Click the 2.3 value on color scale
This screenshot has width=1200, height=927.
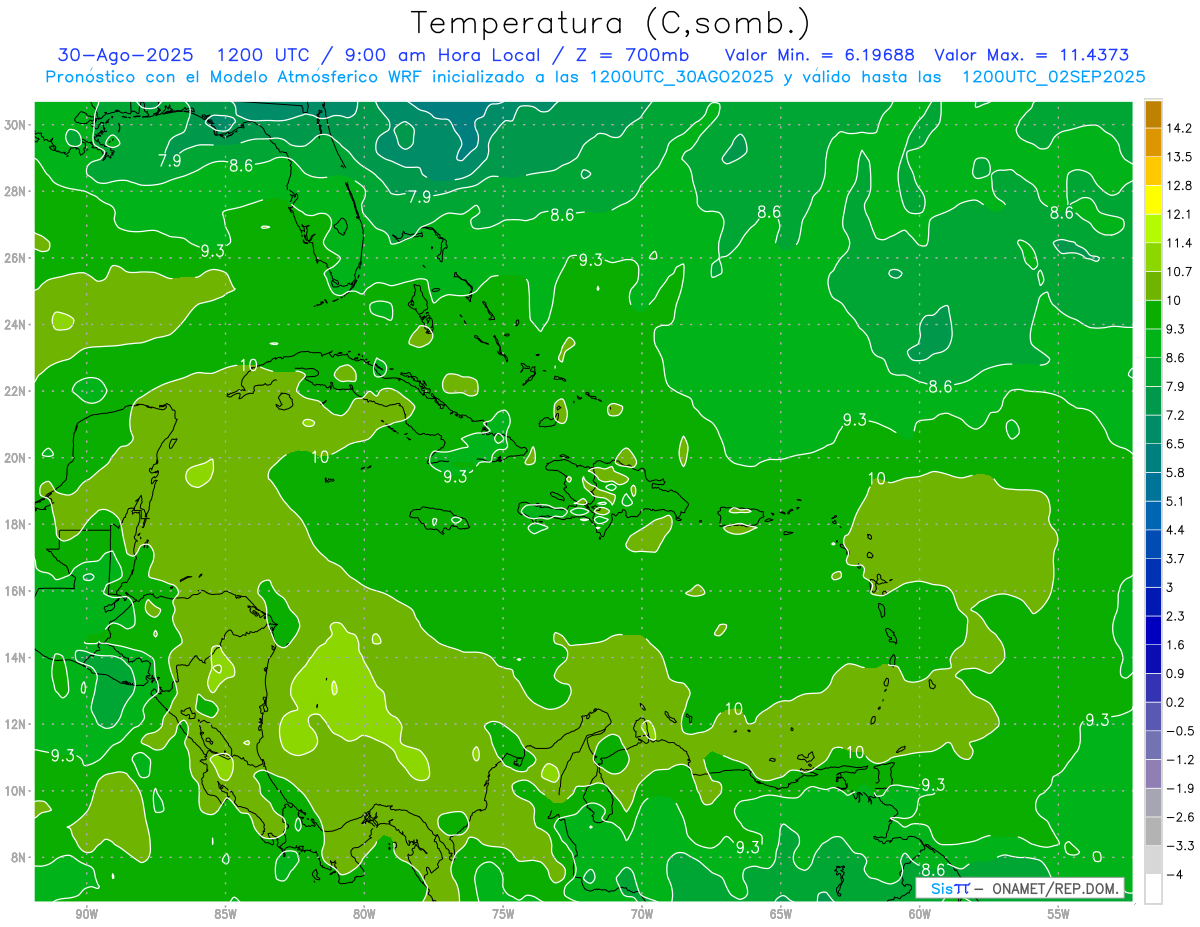point(1176,616)
